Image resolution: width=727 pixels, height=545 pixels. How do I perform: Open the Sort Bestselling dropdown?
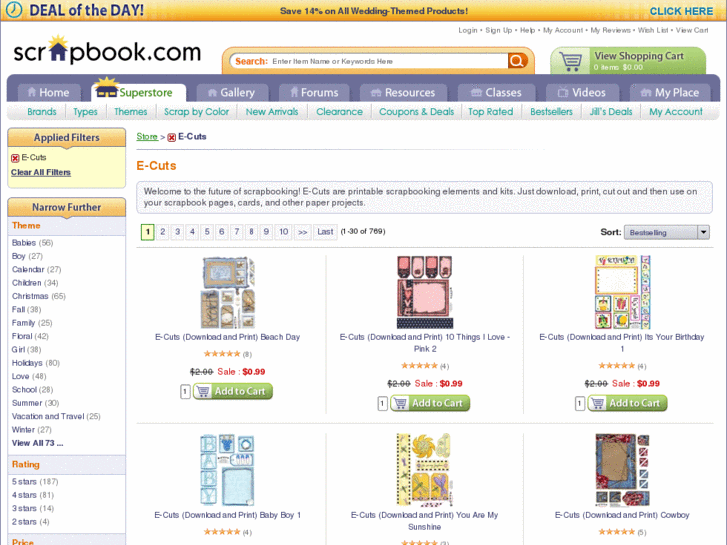(666, 232)
